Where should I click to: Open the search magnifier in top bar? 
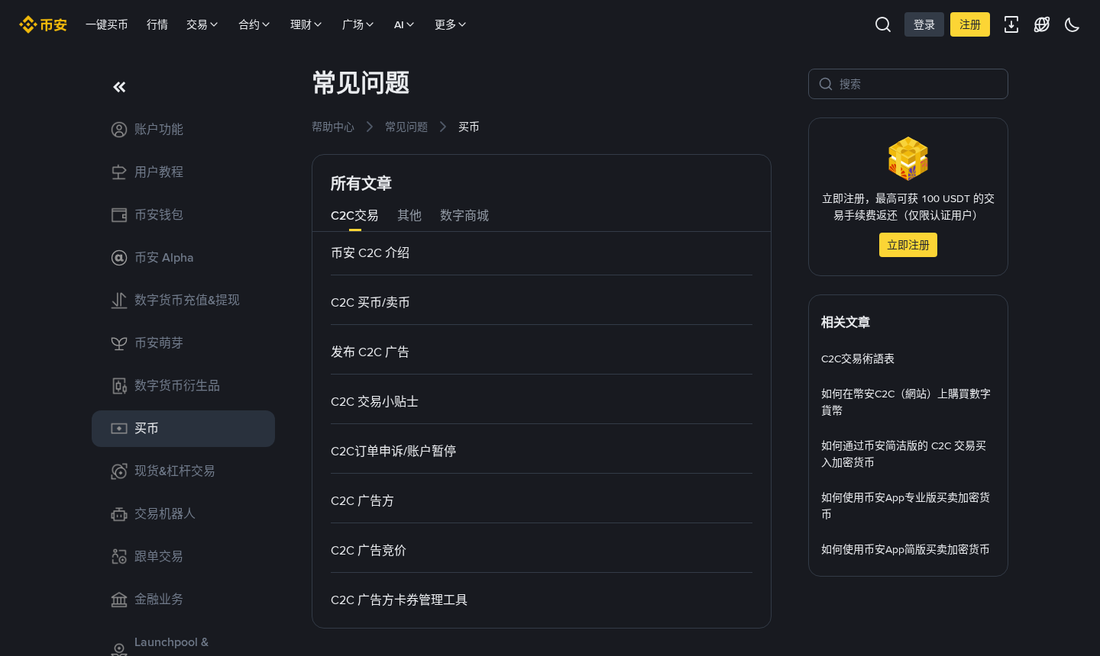pyautogui.click(x=883, y=25)
